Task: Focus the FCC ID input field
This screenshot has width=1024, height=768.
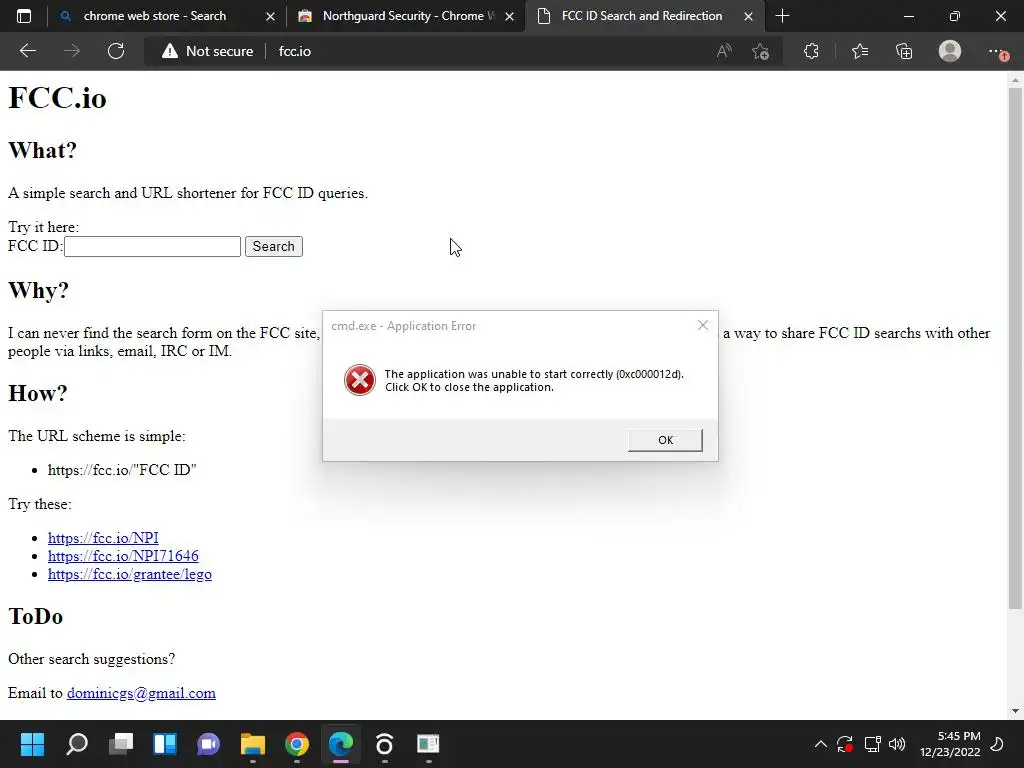Action: point(153,246)
